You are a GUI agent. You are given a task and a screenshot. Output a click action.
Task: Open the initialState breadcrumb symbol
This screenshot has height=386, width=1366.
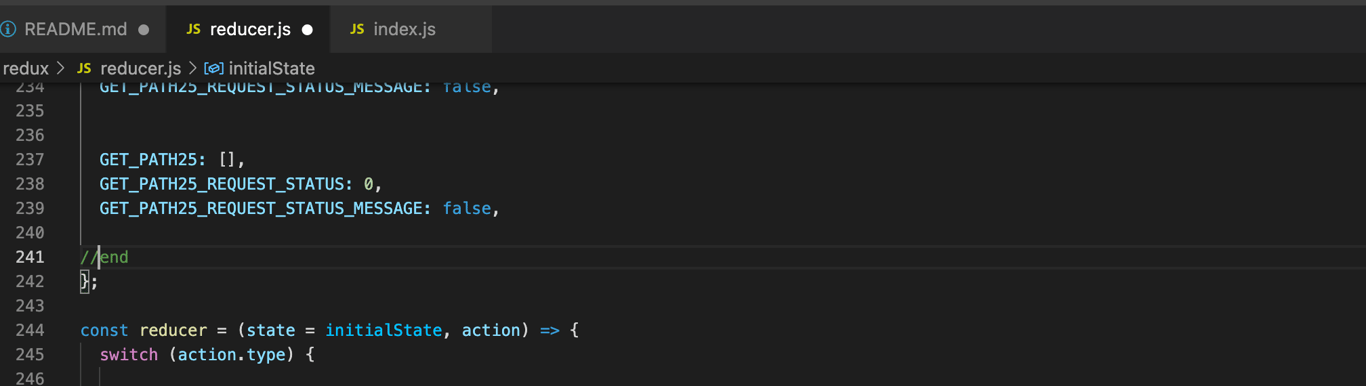click(x=271, y=68)
